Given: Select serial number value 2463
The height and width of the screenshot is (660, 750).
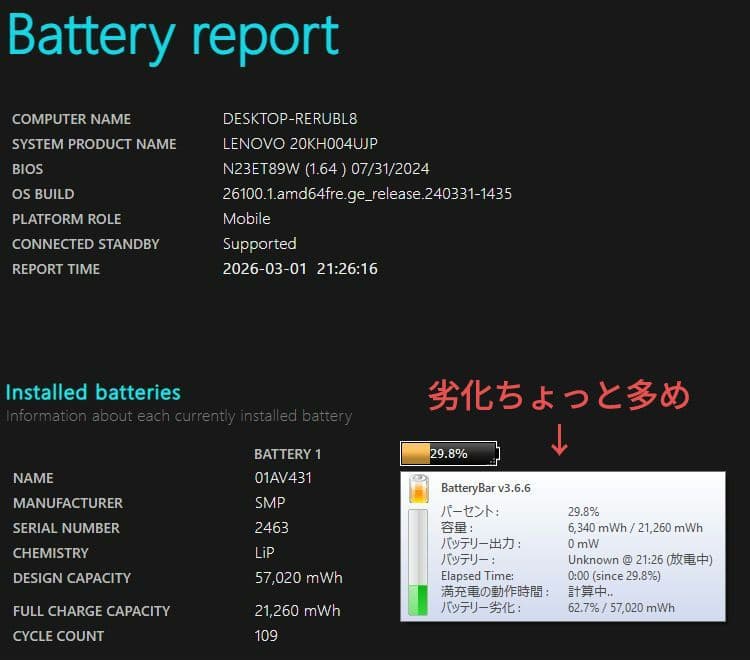Looking at the screenshot, I should [272, 528].
